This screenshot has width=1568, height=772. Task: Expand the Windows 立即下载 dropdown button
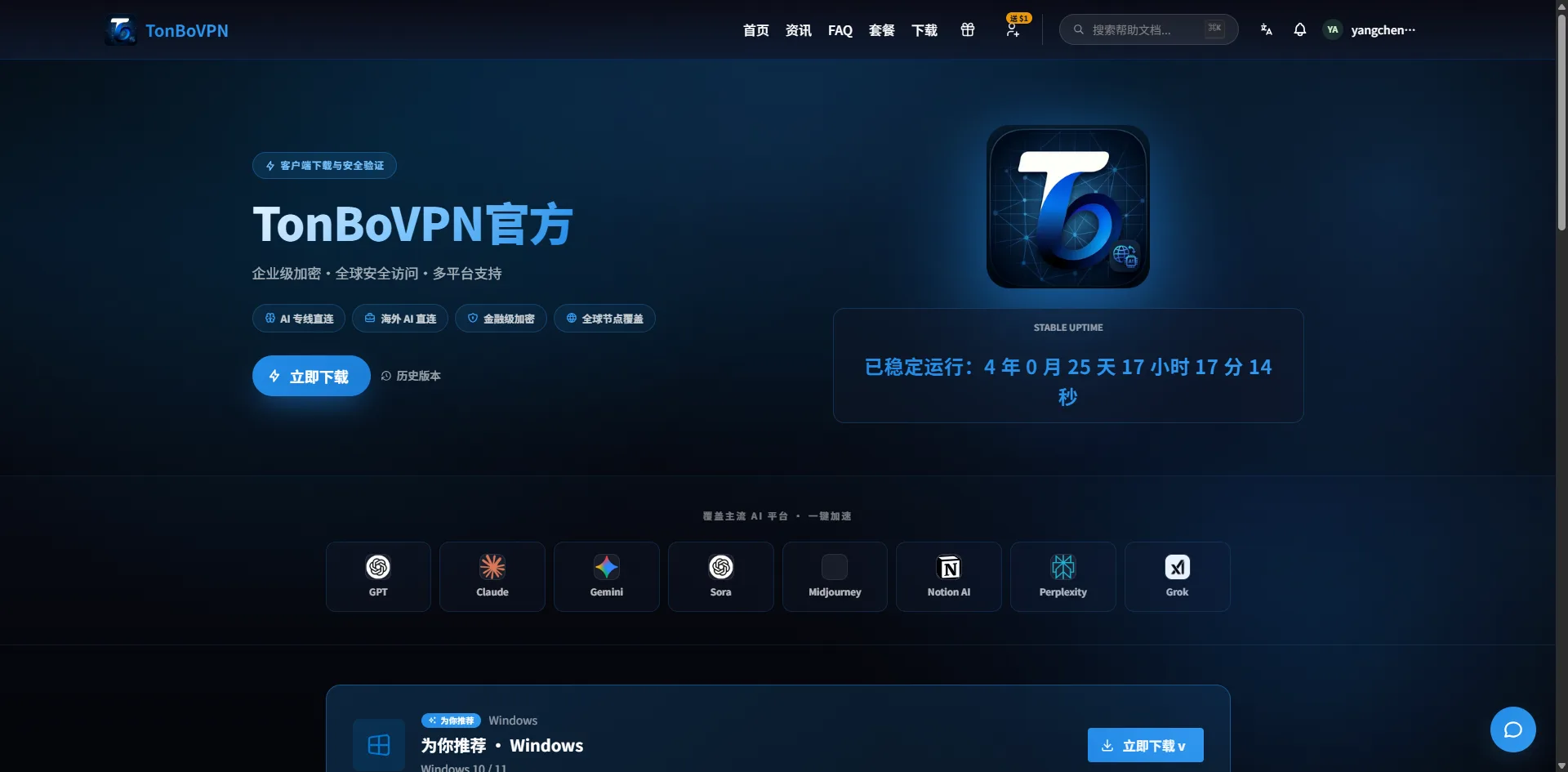1145,745
